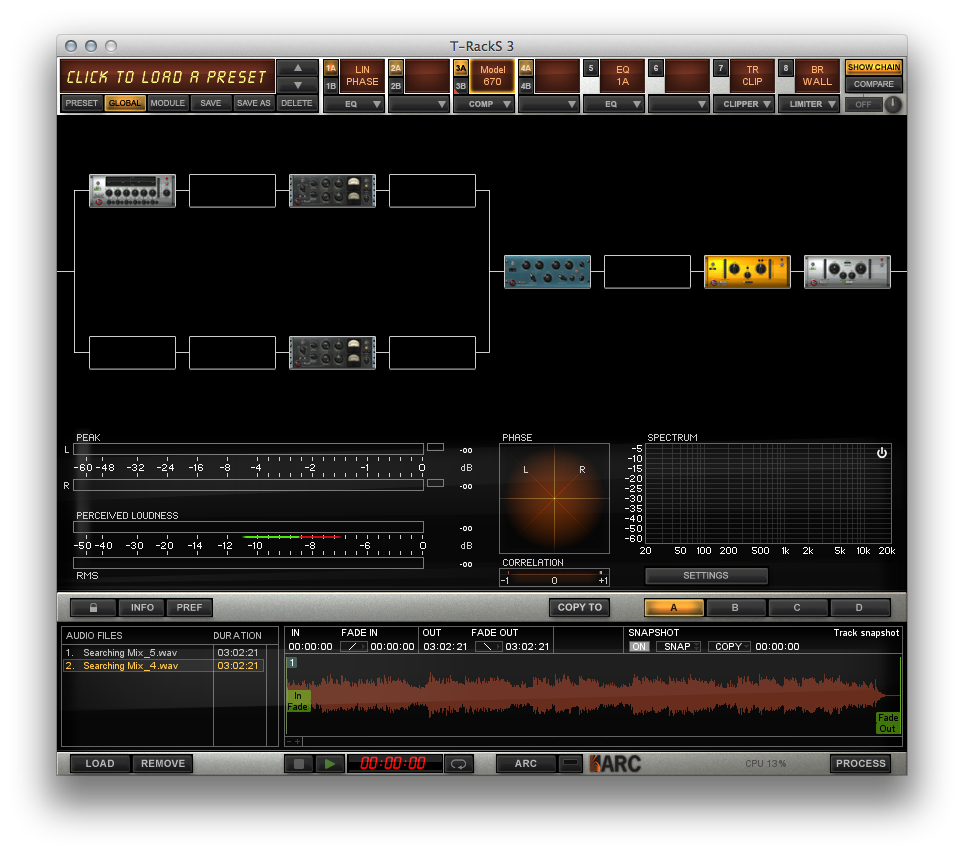Select the first empty slot in the lower chain
Screen dimensions: 964x854
tap(132, 353)
